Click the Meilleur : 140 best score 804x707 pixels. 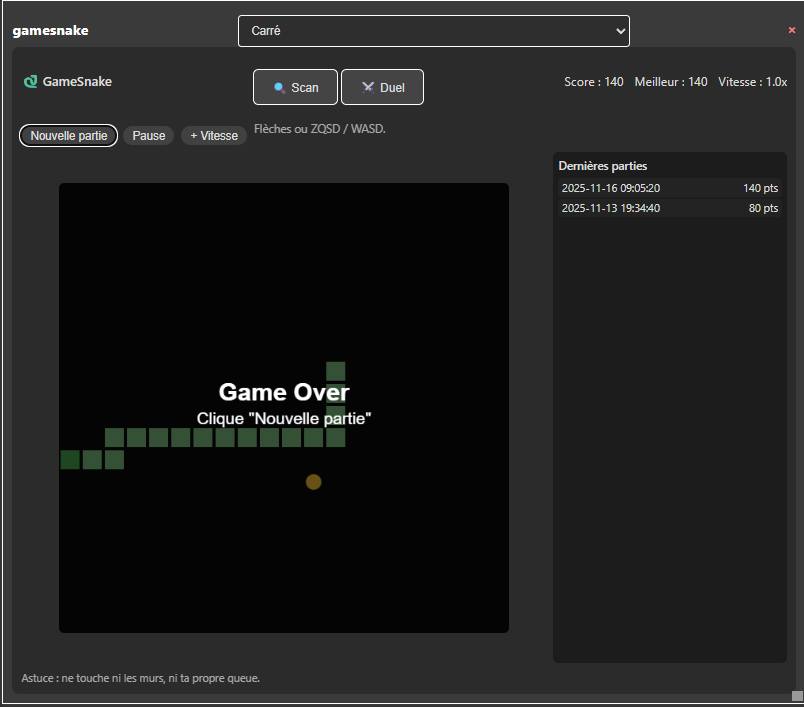click(x=670, y=82)
